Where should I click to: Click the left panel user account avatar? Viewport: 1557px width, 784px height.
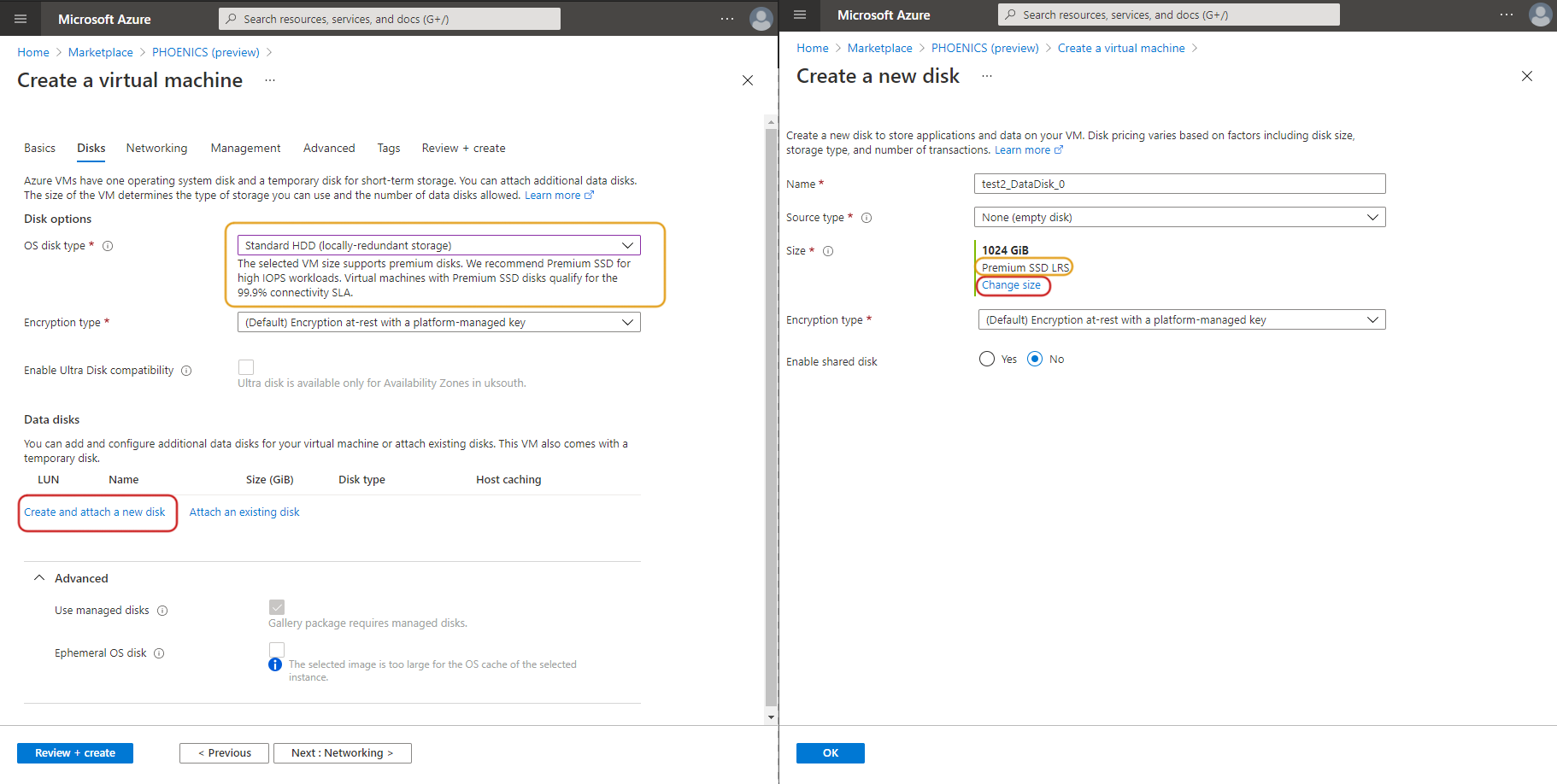pos(761,19)
